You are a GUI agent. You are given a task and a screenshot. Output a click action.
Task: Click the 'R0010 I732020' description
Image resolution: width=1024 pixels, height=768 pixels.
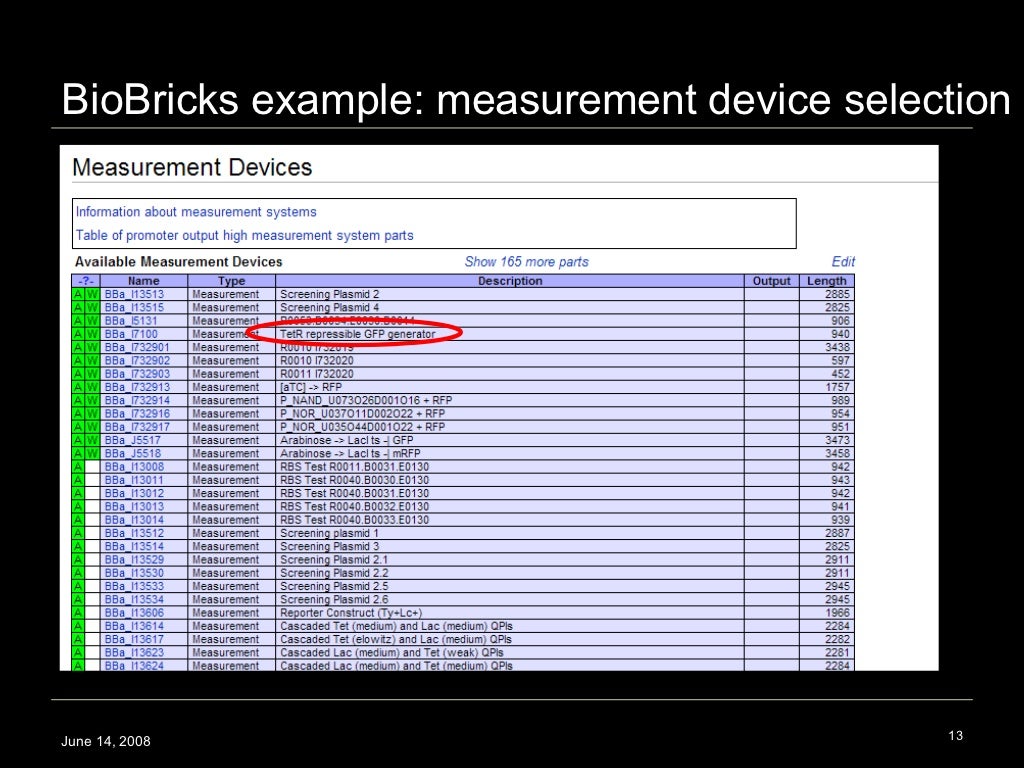pos(317,360)
